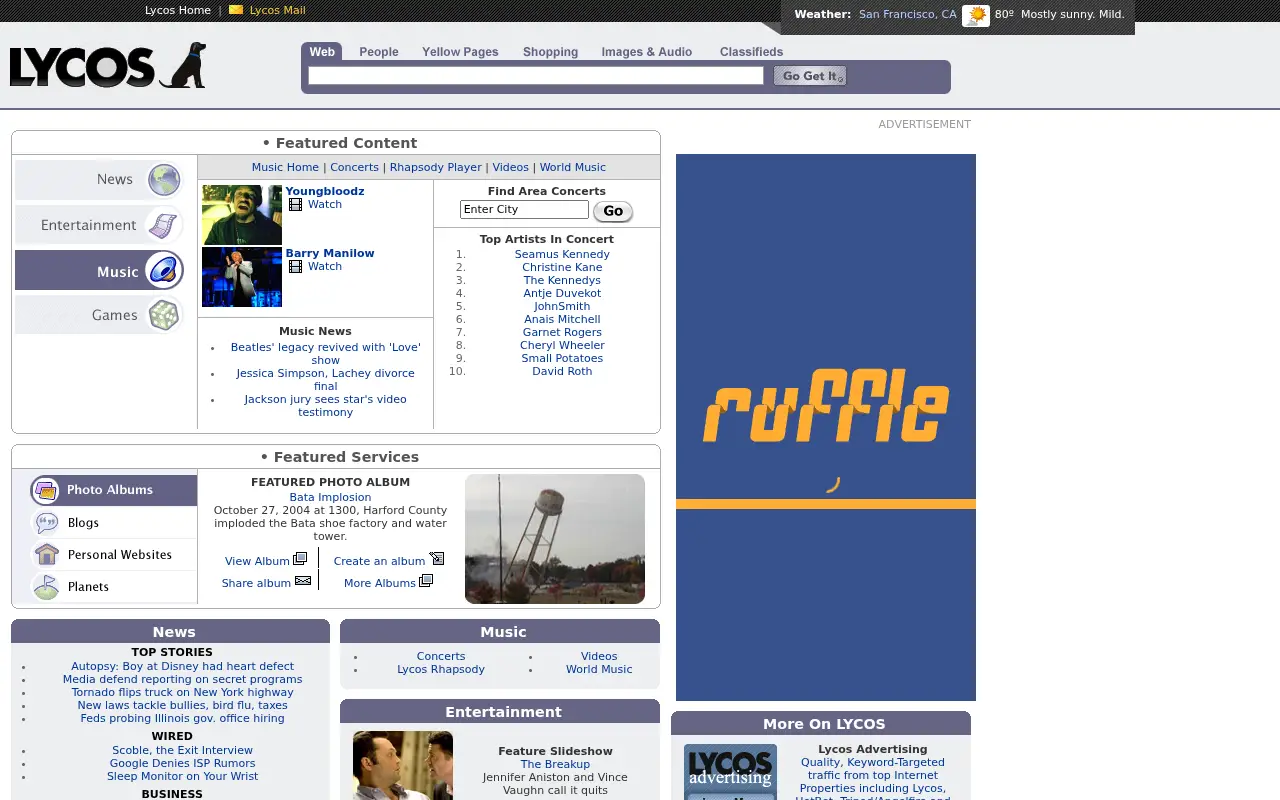This screenshot has height=800, width=1280.
Task: Open The Breakup slideshow link
Action: click(555, 764)
